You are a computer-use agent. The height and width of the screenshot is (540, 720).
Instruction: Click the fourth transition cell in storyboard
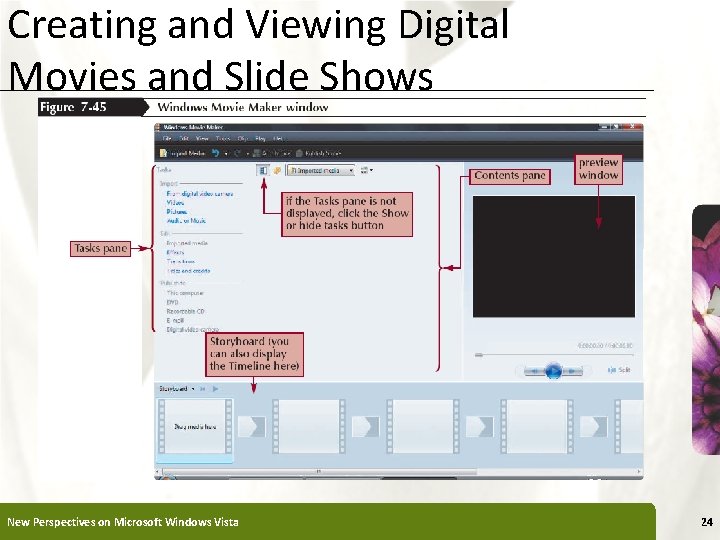pyautogui.click(x=594, y=427)
